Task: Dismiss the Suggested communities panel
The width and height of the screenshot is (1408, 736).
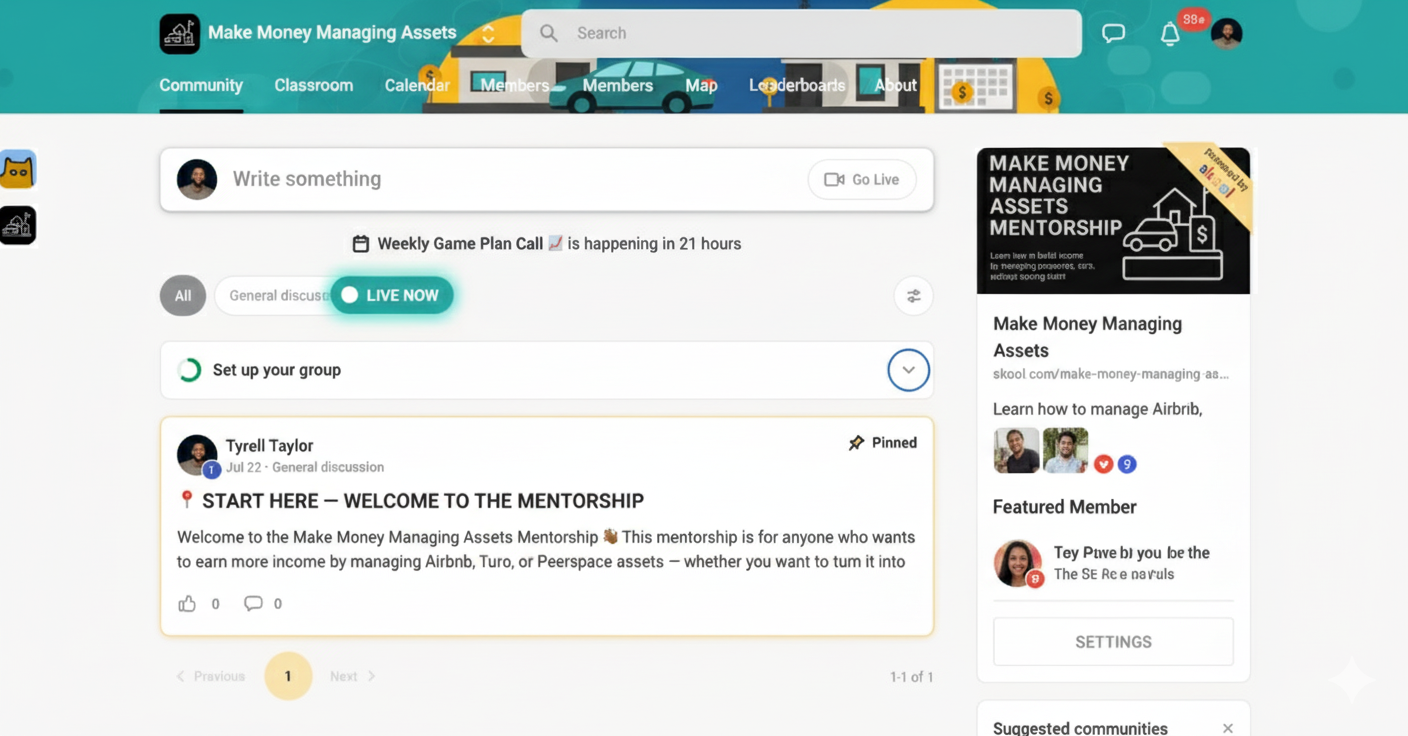Action: point(1228,728)
